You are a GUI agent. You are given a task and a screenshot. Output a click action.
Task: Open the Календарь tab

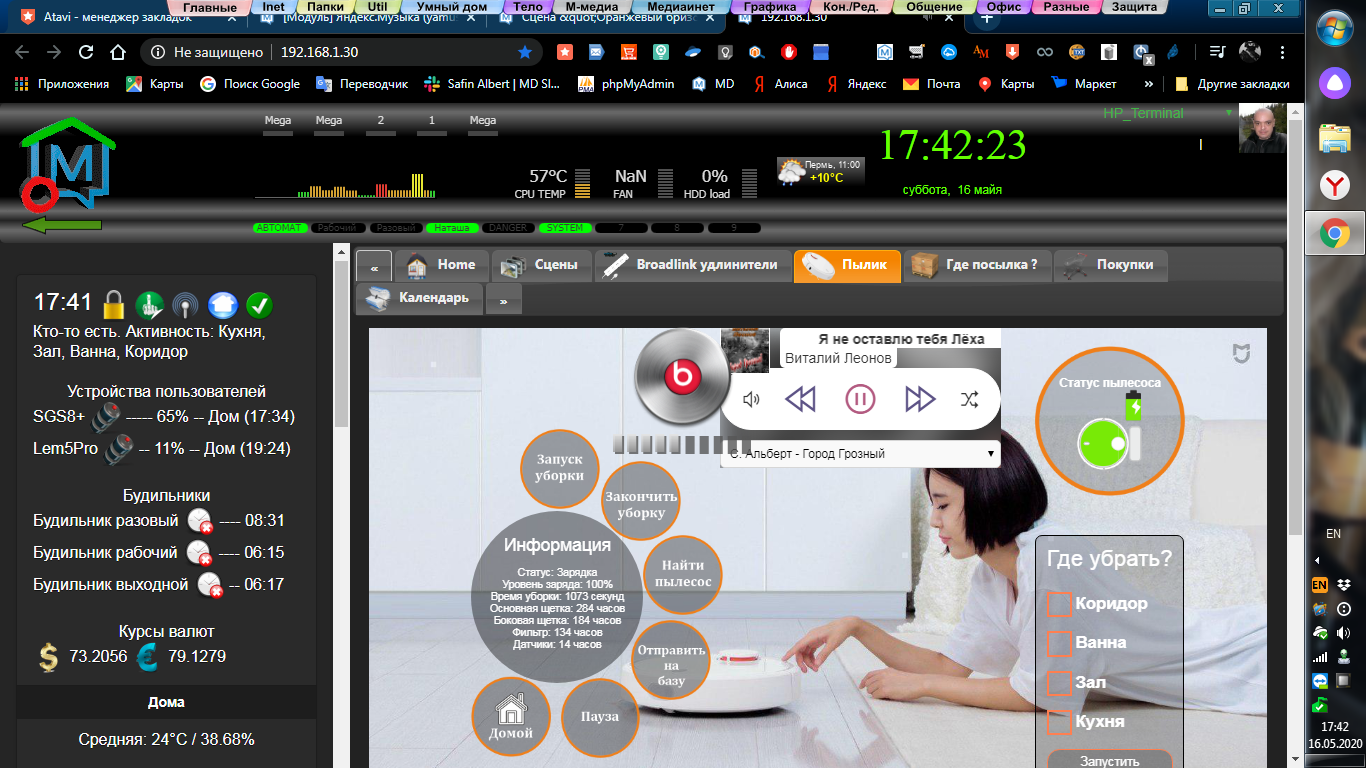[x=420, y=298]
